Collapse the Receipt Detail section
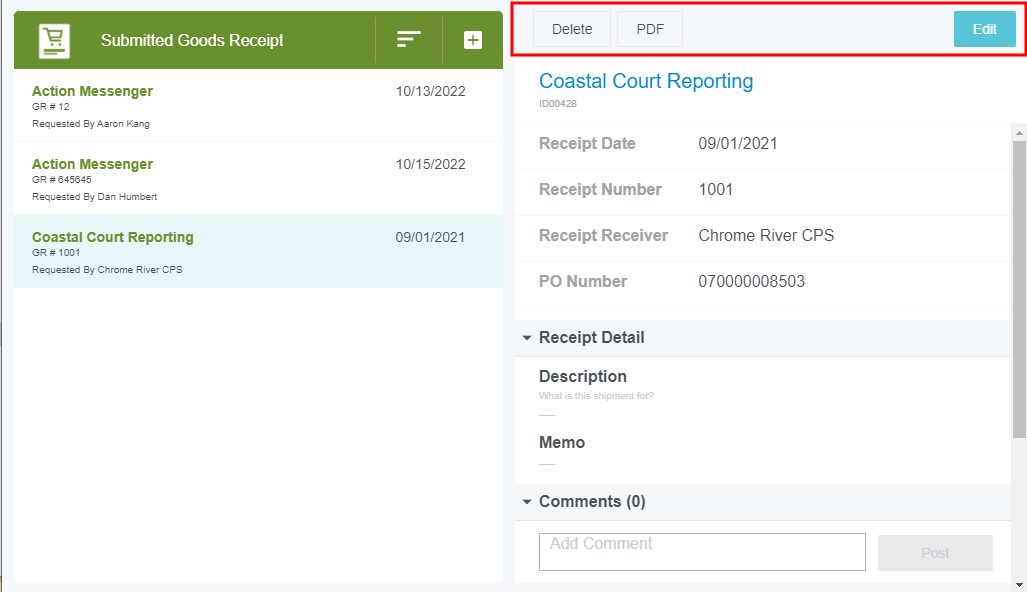Screen dimensions: 1027x592 [x=527, y=338]
